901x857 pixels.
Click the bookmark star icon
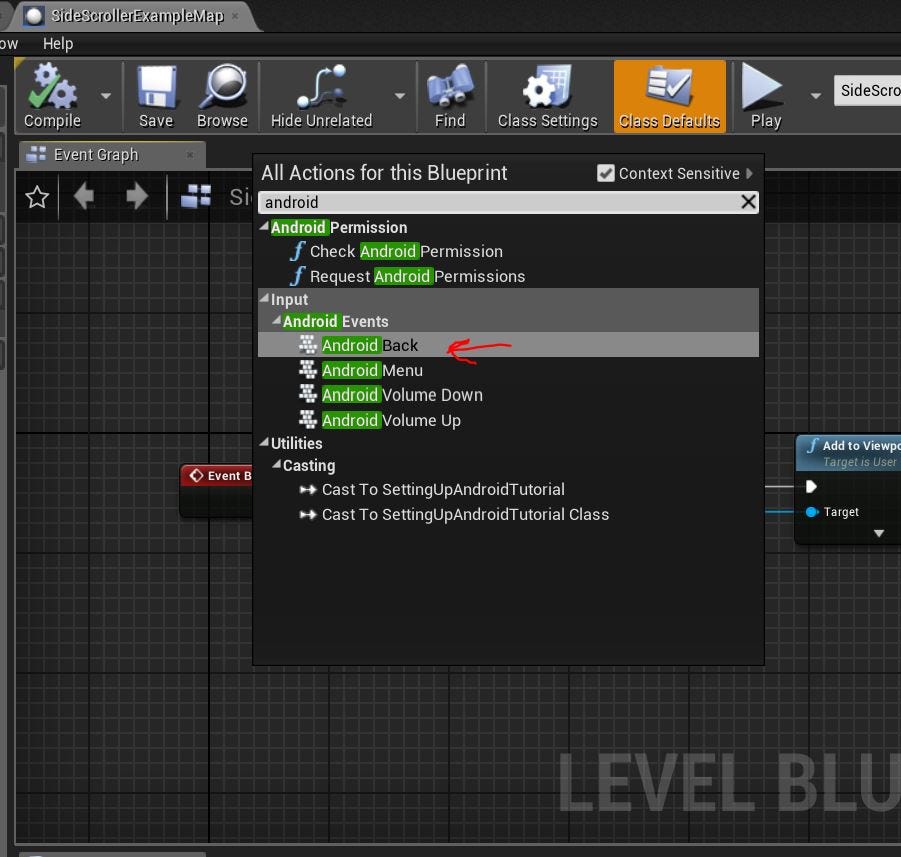(x=37, y=197)
